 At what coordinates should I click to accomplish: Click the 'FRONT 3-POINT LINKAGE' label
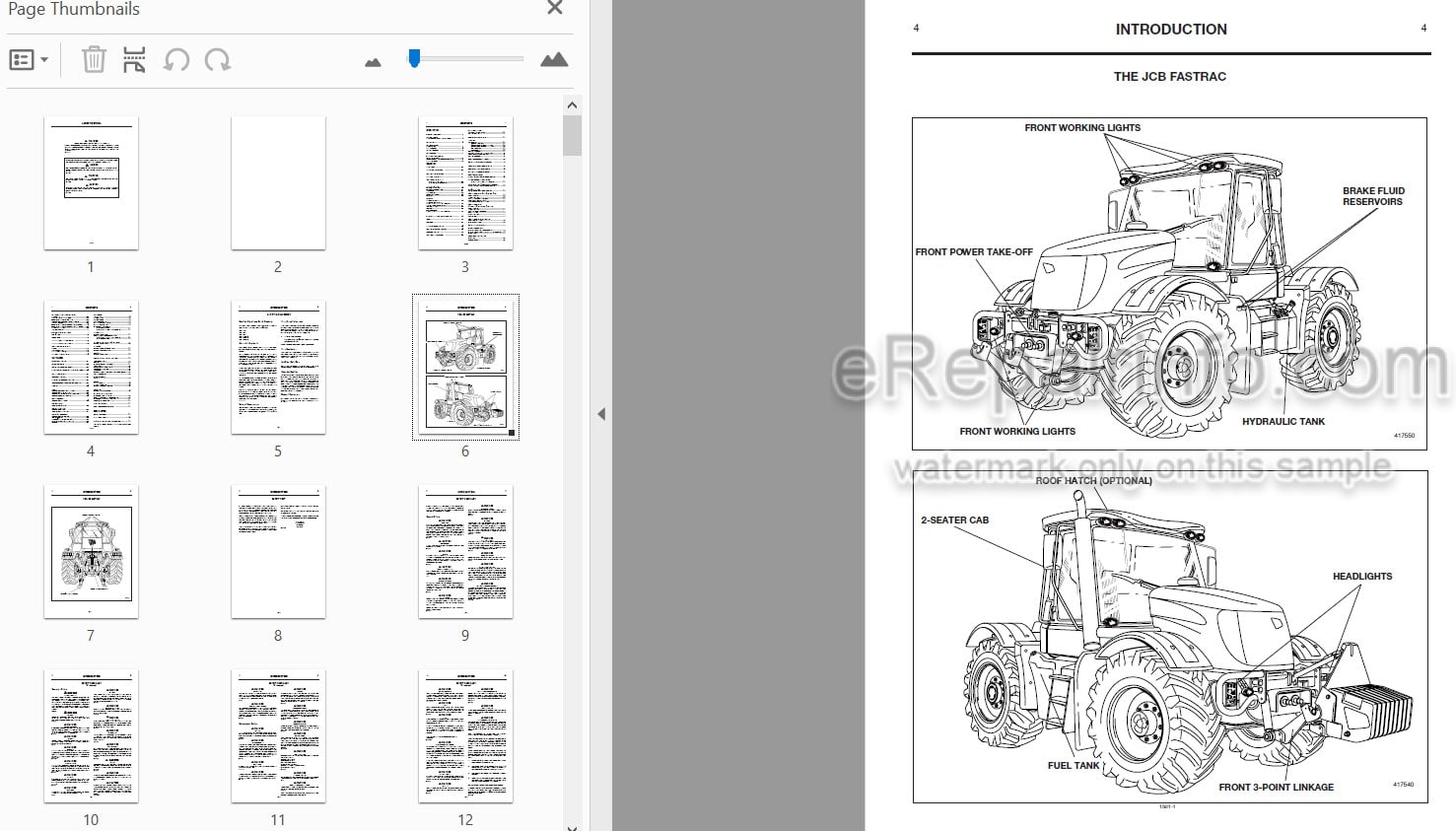coord(1277,788)
